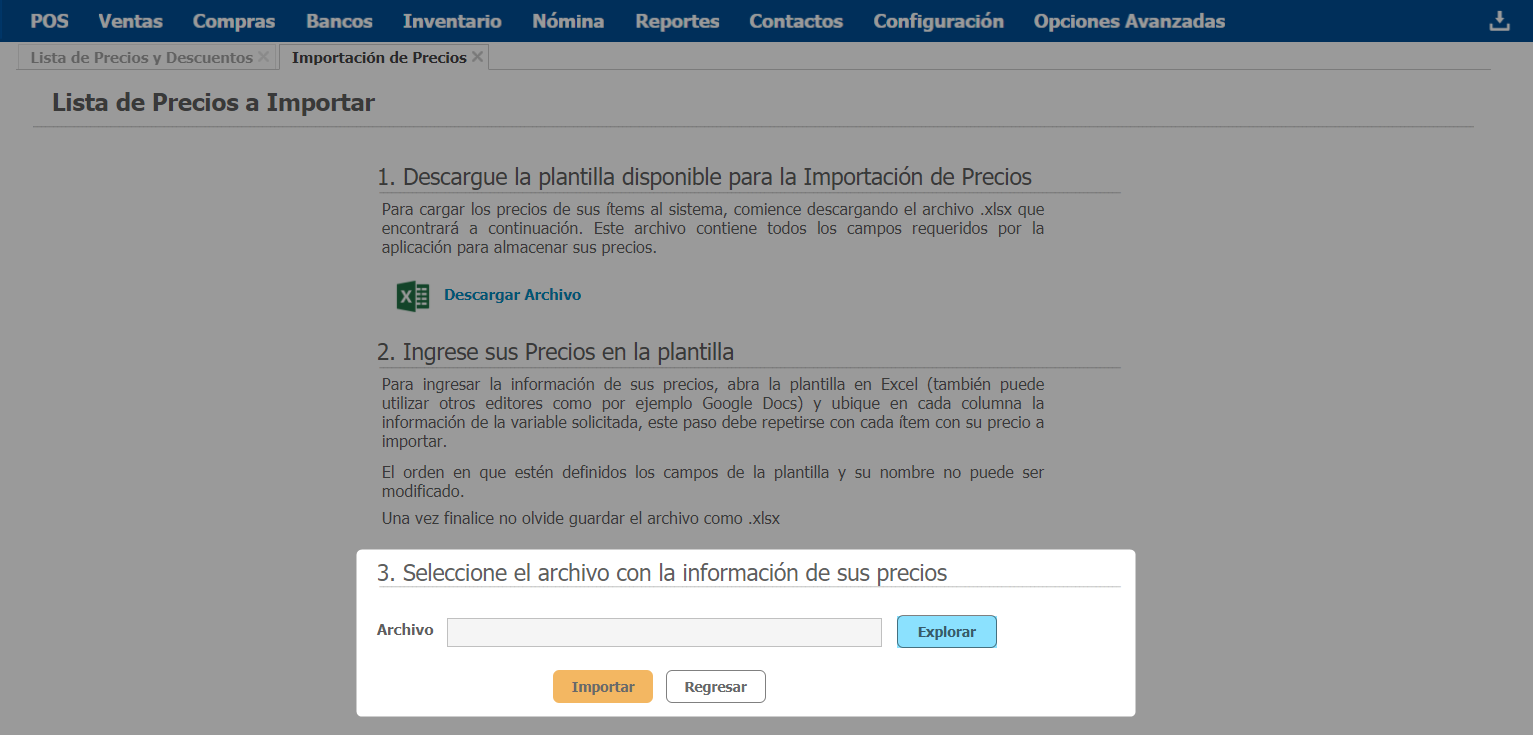This screenshot has height=735, width=1533.
Task: Close Lista de Precios y Descuentos tab
Action: pyautogui.click(x=263, y=57)
